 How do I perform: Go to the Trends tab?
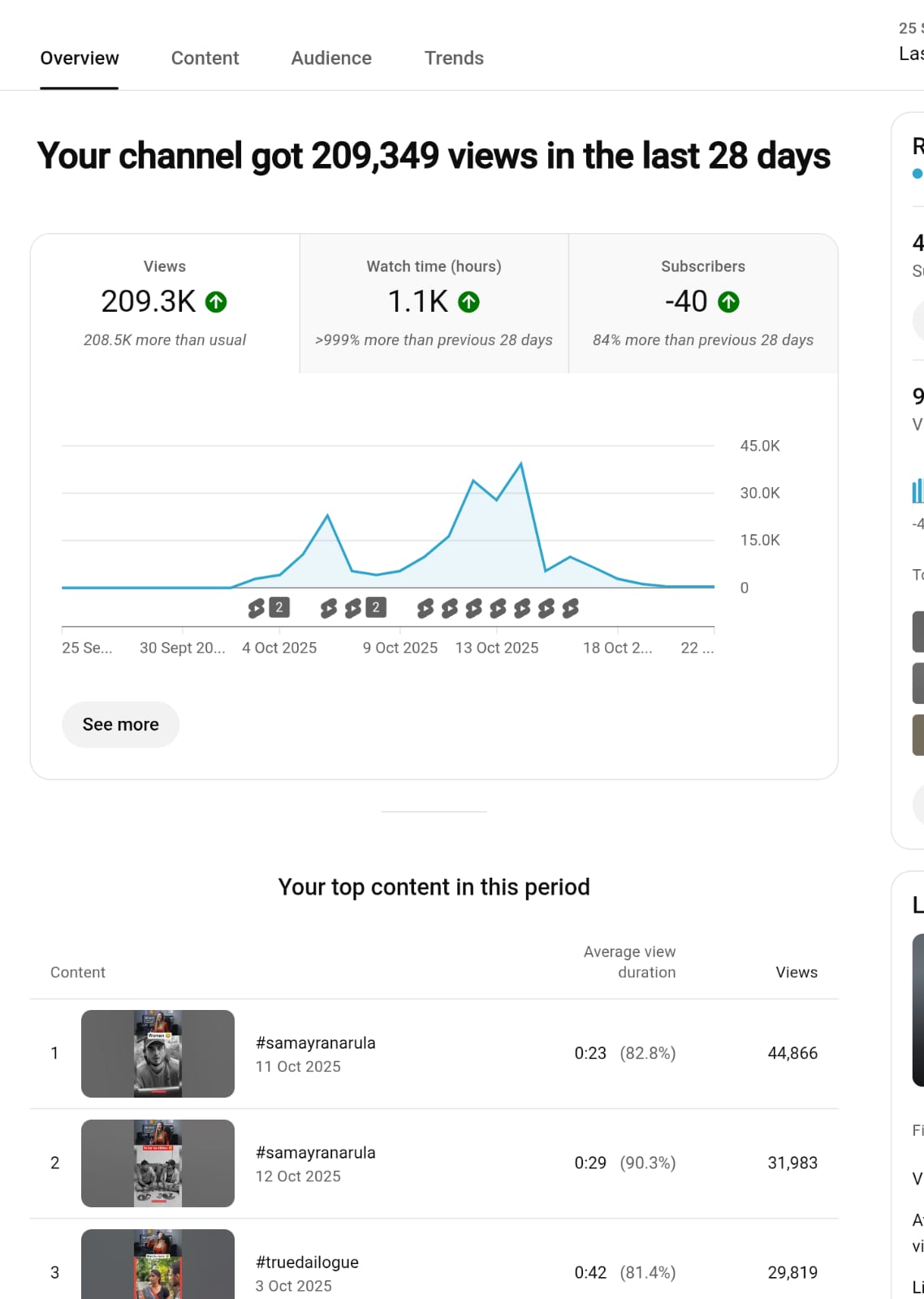click(x=454, y=58)
